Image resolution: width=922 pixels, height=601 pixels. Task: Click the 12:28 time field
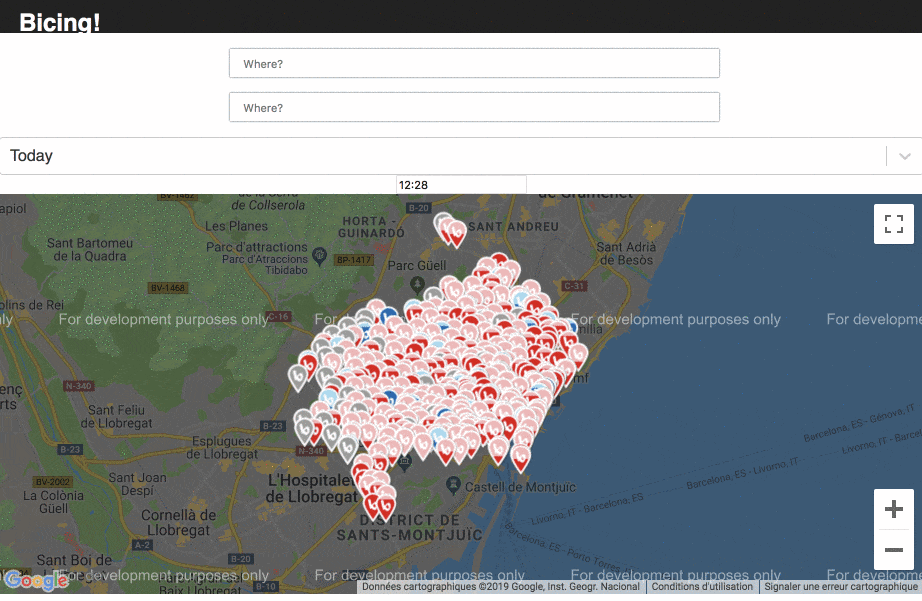pyautogui.click(x=461, y=185)
